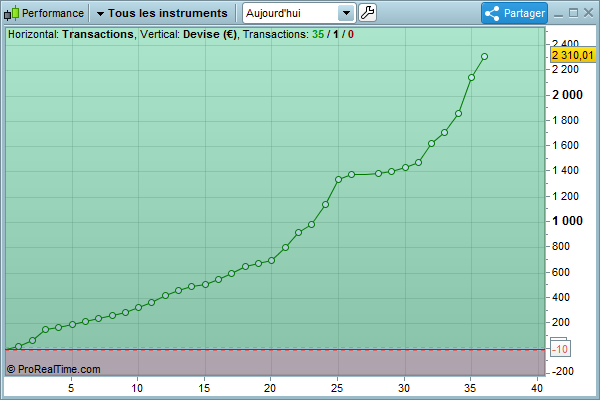
Task: Click the 1 000 y-axis label
Action: (x=567, y=221)
